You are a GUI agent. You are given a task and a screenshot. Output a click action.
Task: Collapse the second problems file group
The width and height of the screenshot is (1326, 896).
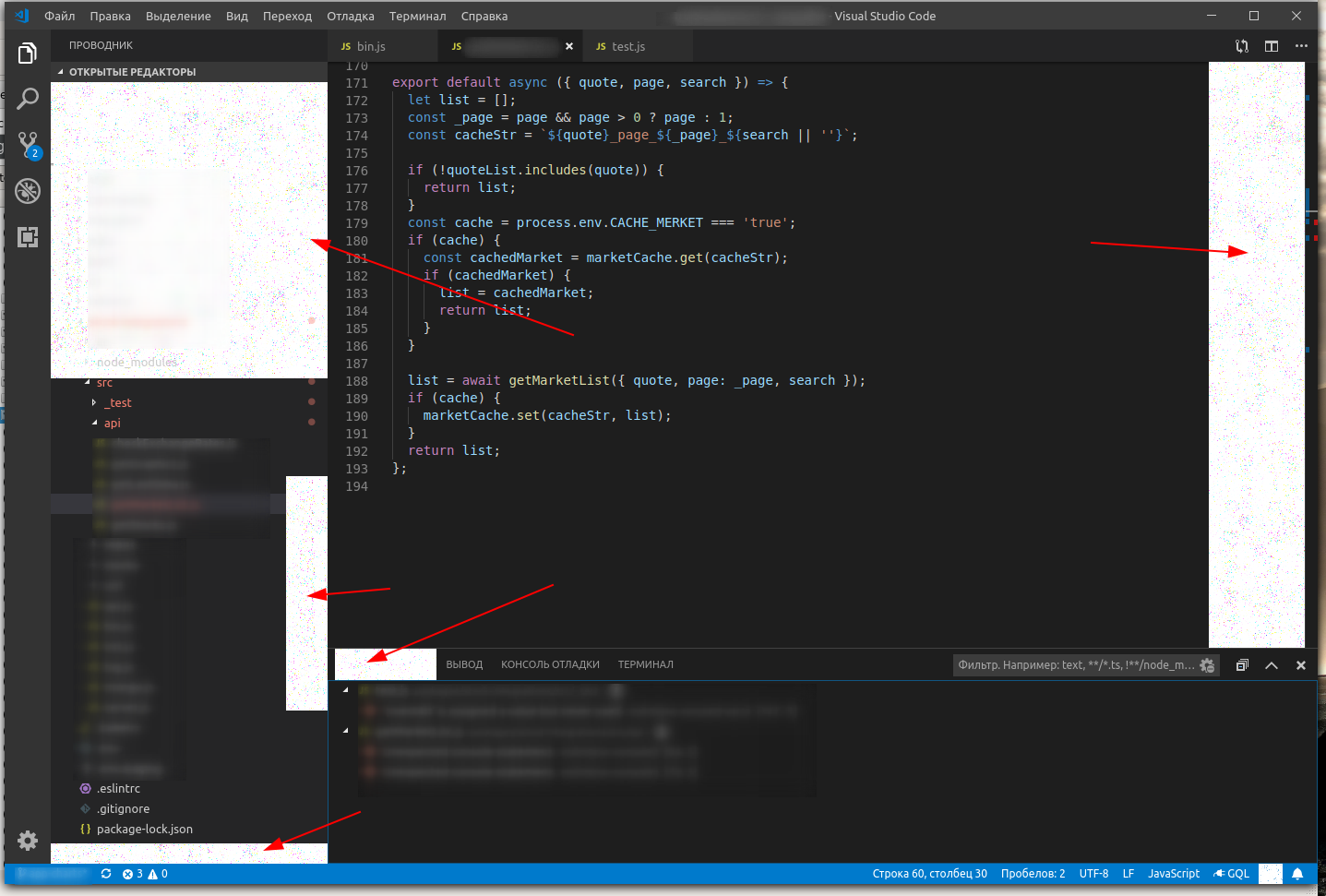click(x=346, y=731)
